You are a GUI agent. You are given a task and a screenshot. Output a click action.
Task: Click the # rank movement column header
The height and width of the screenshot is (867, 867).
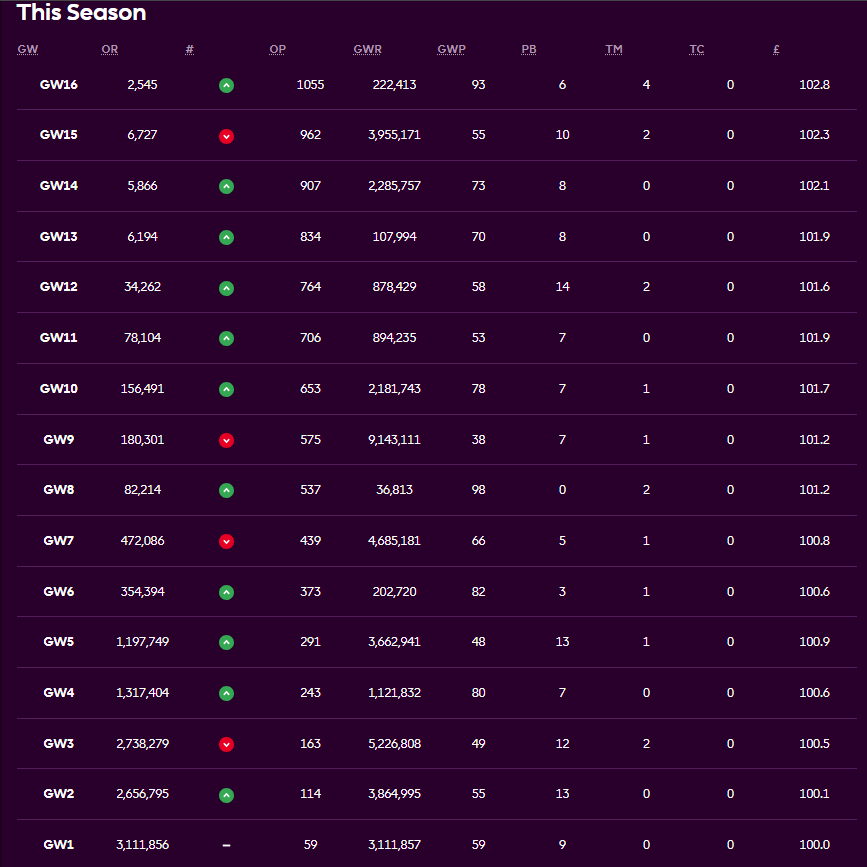coord(190,50)
